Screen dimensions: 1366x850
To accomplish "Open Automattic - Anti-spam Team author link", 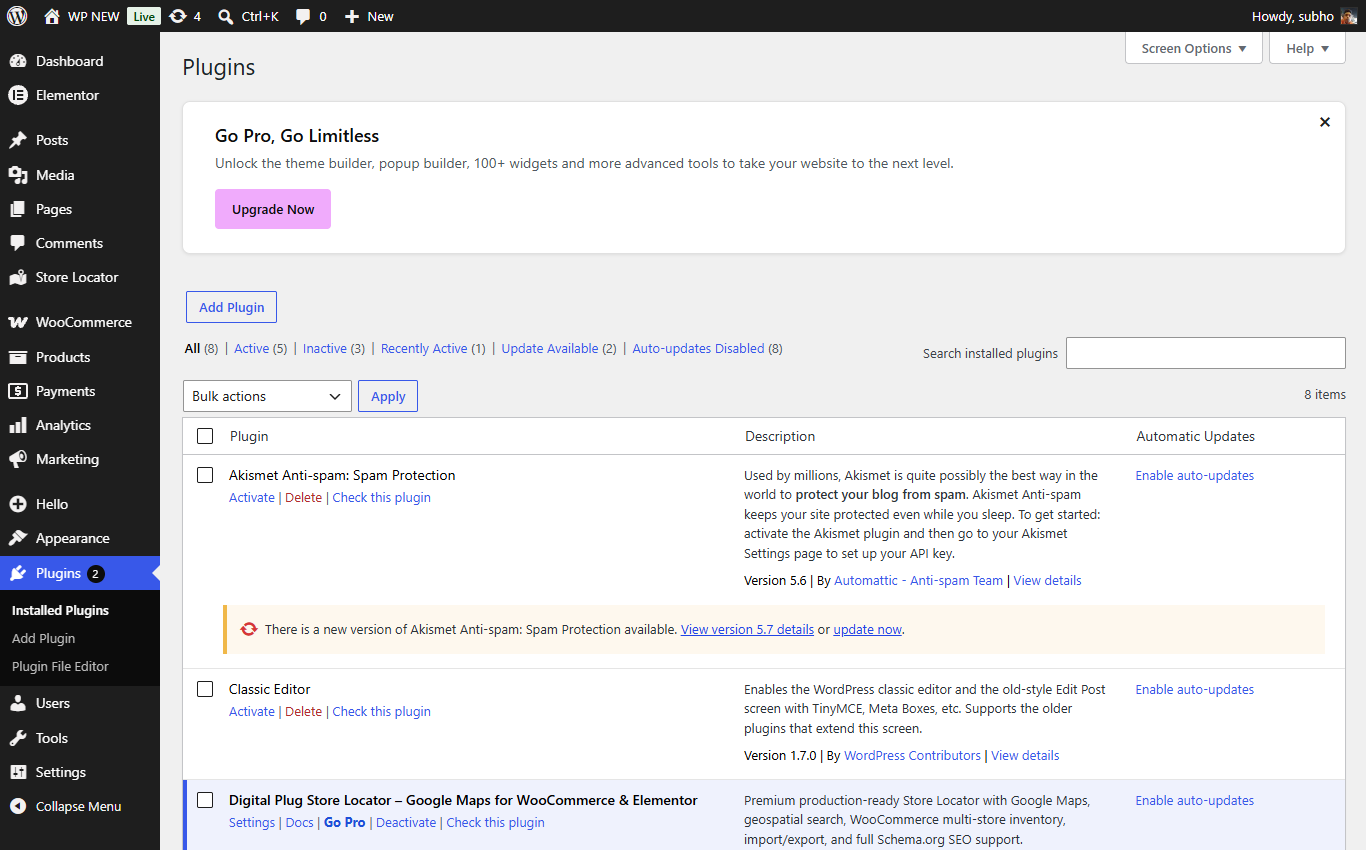I will pos(918,580).
